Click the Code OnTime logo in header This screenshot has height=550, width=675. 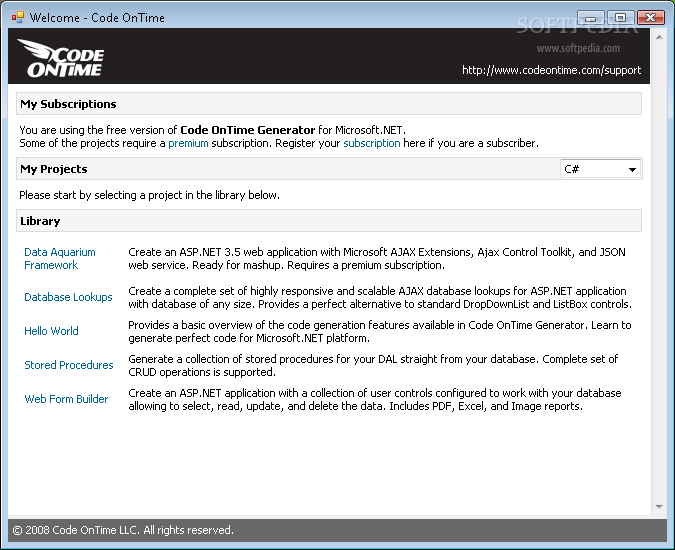coord(60,58)
